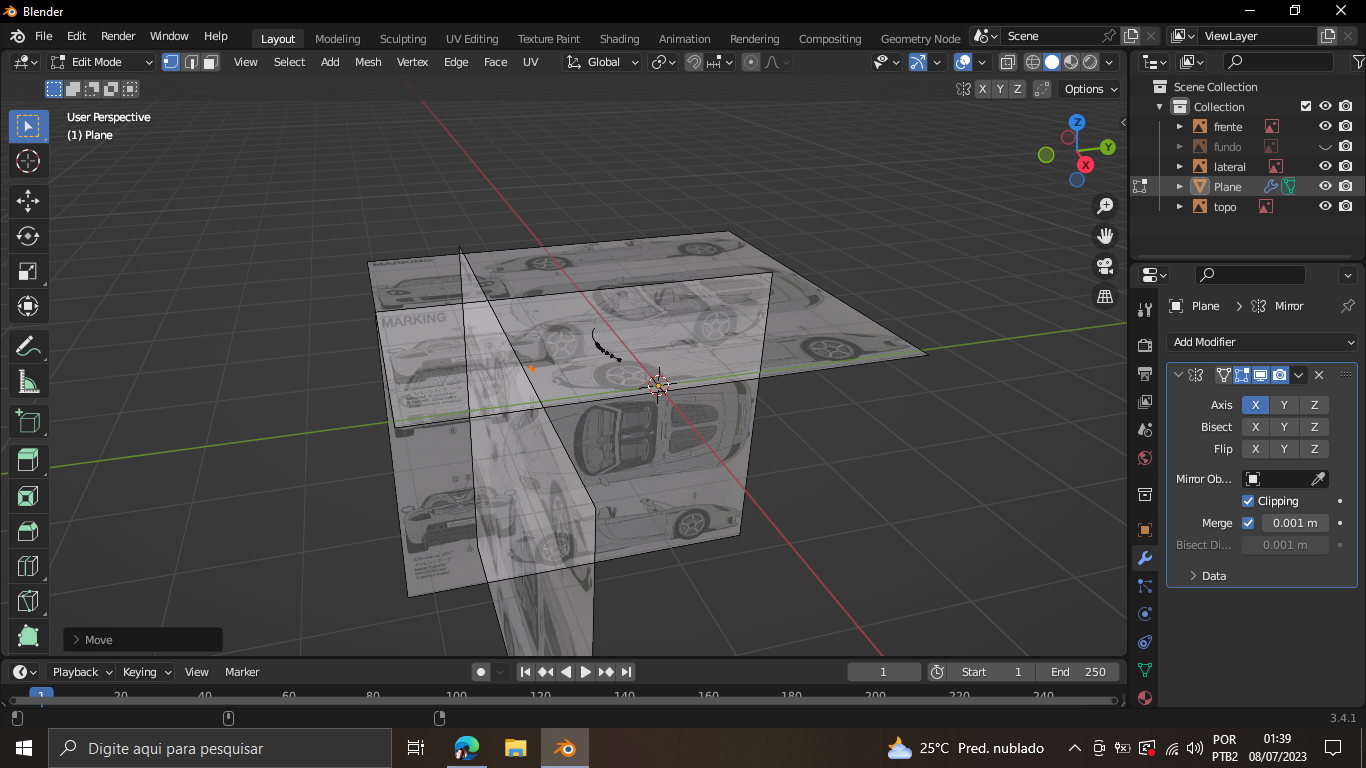Select the Cursor tool in the toolbar
The height and width of the screenshot is (768, 1366).
(x=28, y=161)
